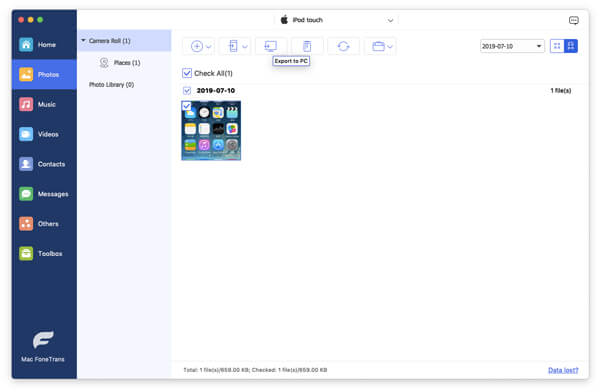The width and height of the screenshot is (600, 392).
Task: Expand the Add button dropdown arrow
Action: [x=209, y=47]
